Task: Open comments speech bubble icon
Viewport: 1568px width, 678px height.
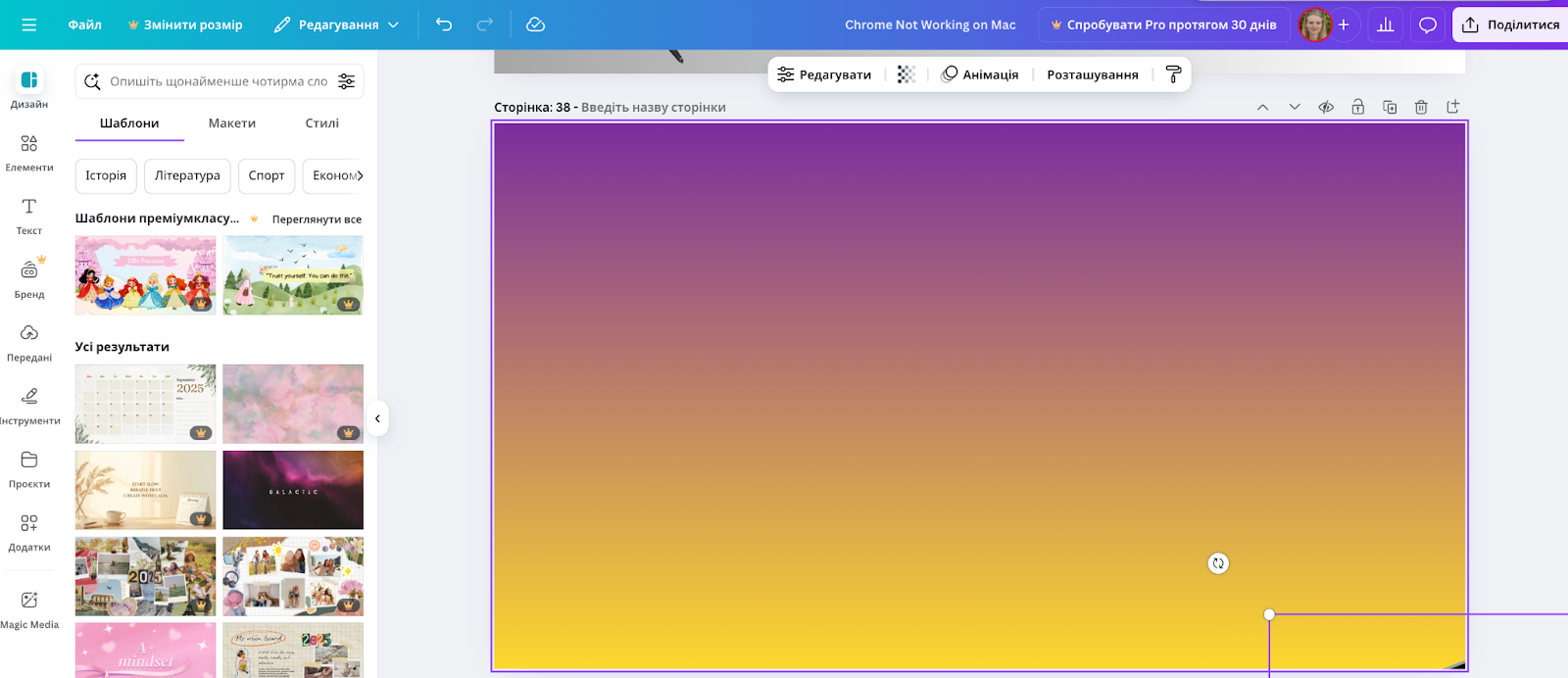Action: click(1428, 24)
